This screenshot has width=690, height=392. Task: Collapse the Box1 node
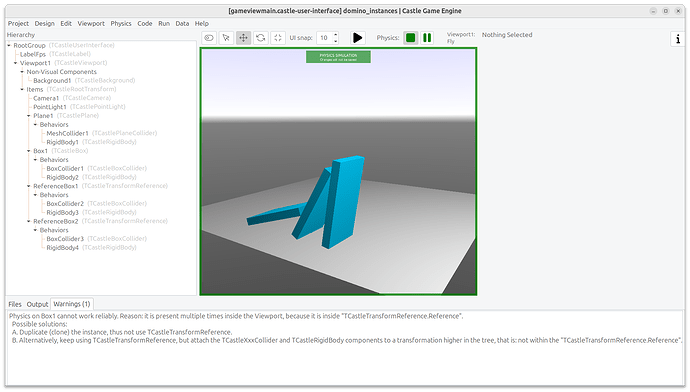click(x=29, y=151)
